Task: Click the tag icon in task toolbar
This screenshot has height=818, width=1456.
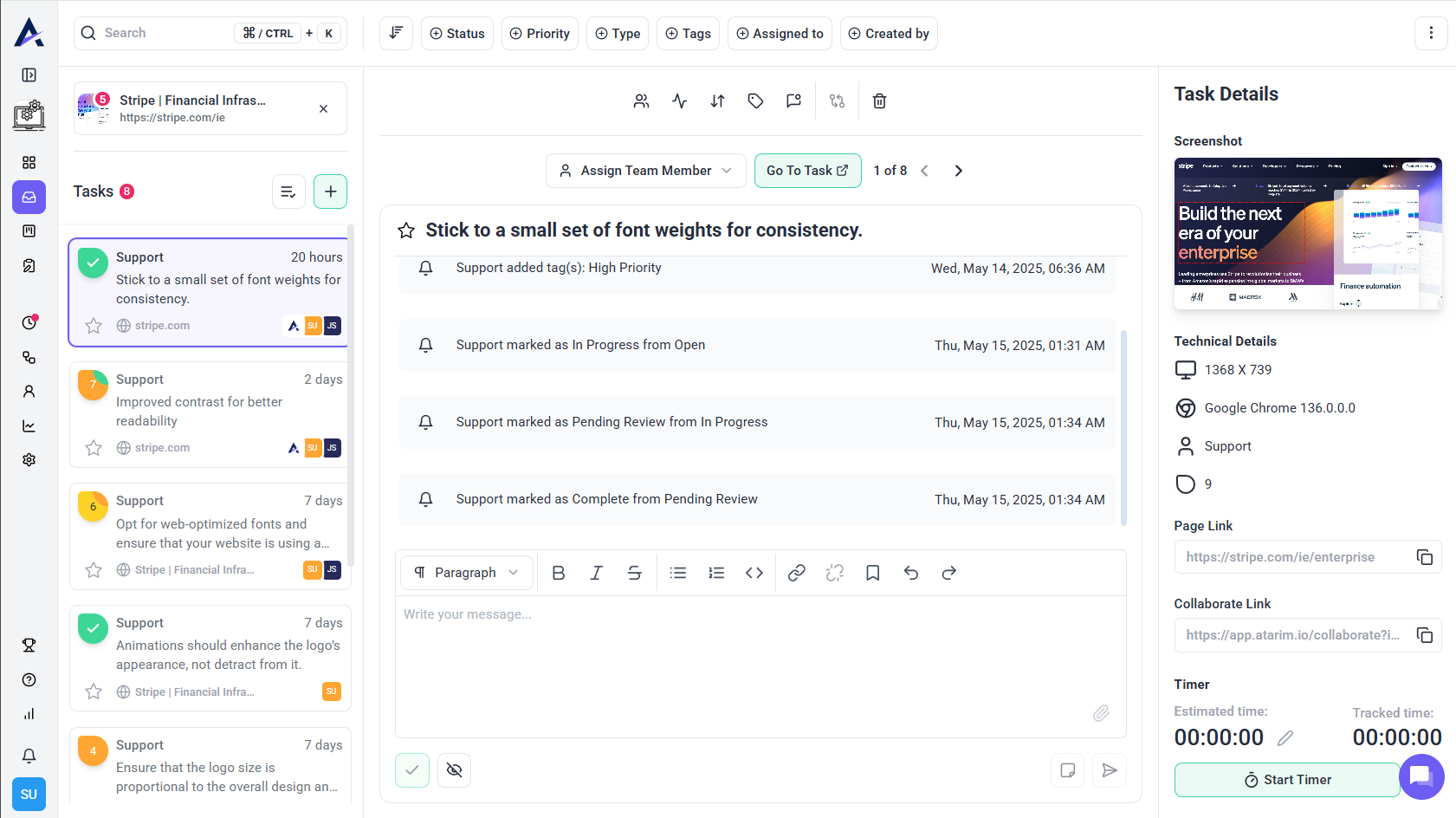Action: click(x=755, y=101)
